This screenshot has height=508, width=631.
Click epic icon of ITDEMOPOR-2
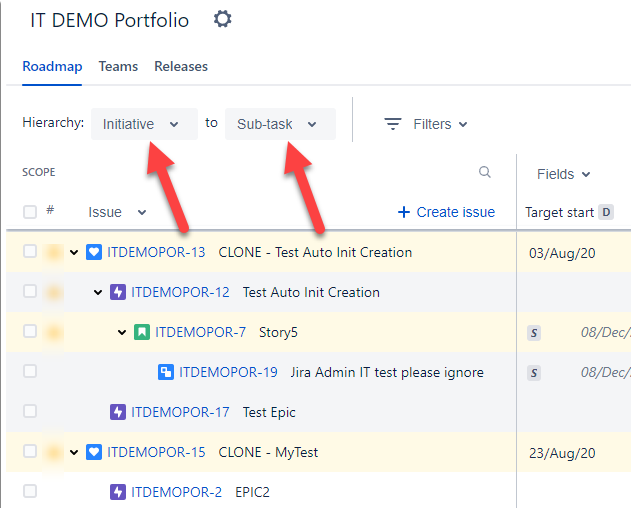pyautogui.click(x=118, y=492)
